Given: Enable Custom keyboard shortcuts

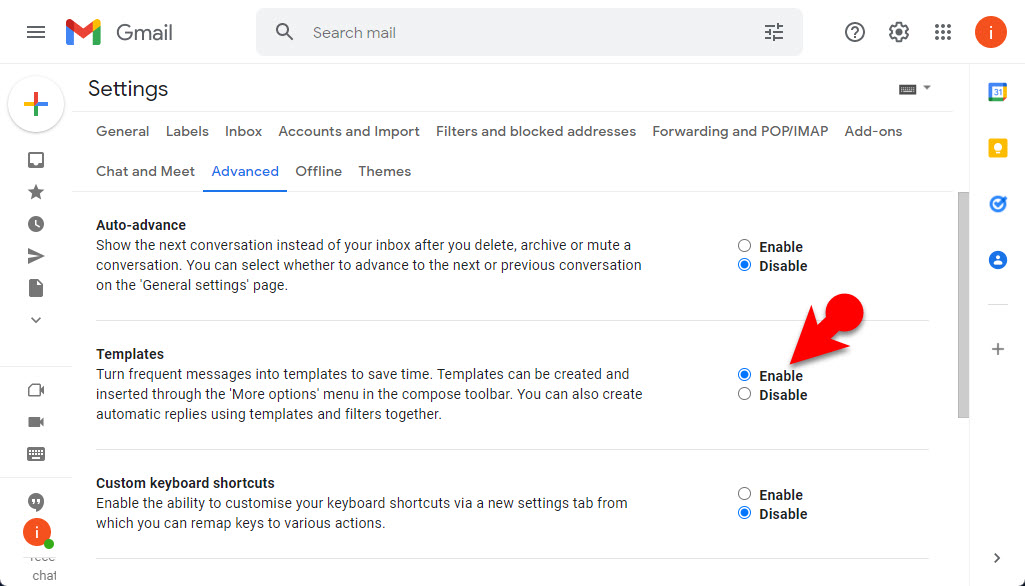Looking at the screenshot, I should pos(745,494).
